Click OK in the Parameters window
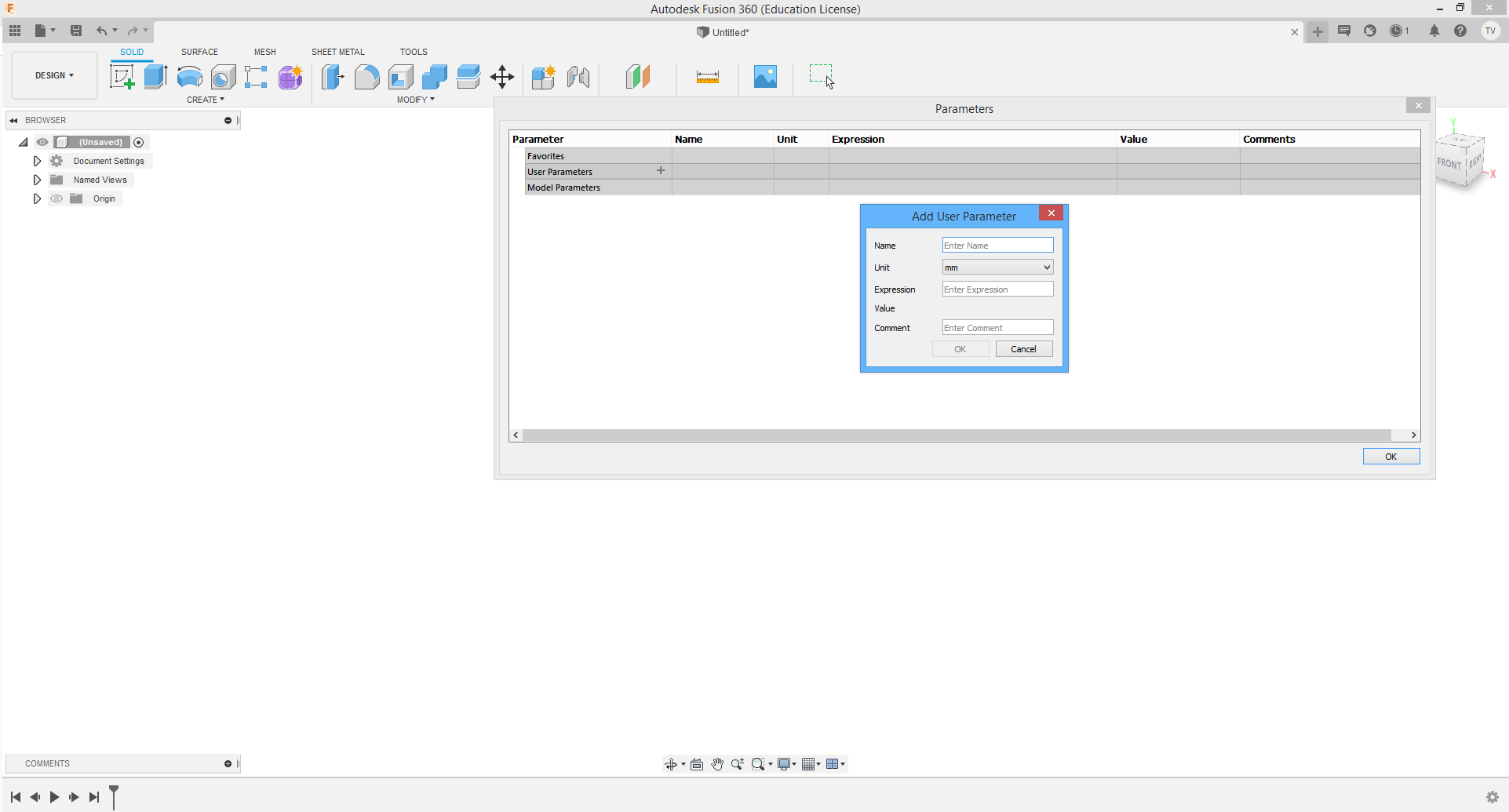 1391,457
